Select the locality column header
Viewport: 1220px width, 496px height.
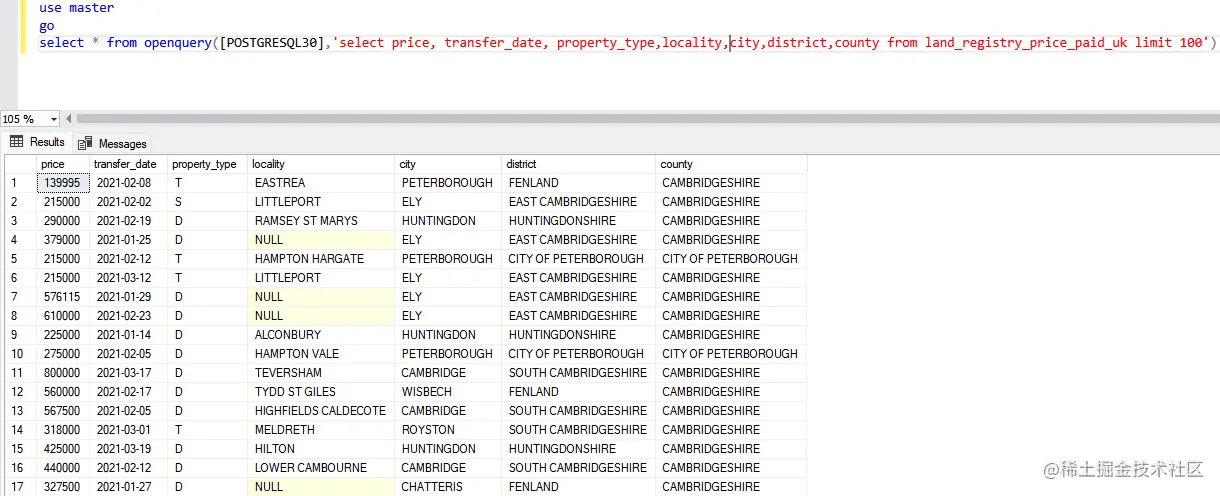click(321, 164)
